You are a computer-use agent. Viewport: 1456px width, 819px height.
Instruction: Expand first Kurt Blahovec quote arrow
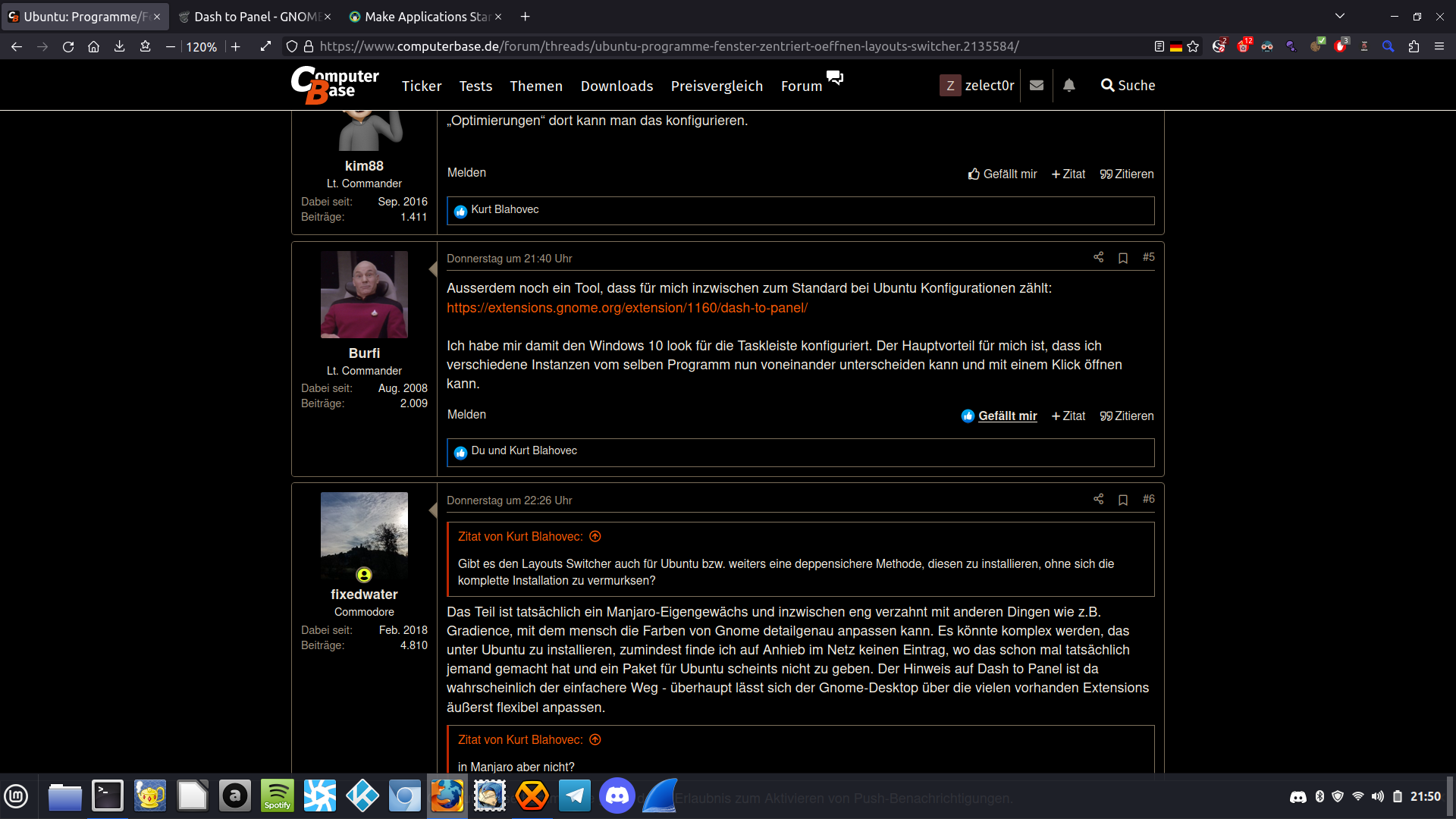(595, 537)
